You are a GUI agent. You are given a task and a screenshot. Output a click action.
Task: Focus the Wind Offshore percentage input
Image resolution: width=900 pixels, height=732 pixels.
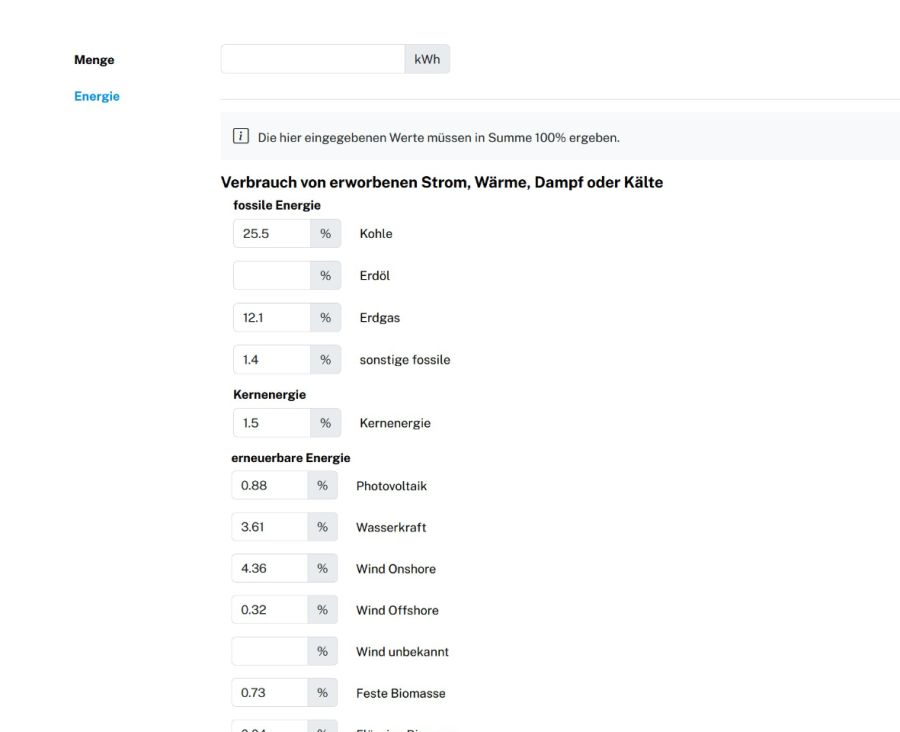click(269, 610)
